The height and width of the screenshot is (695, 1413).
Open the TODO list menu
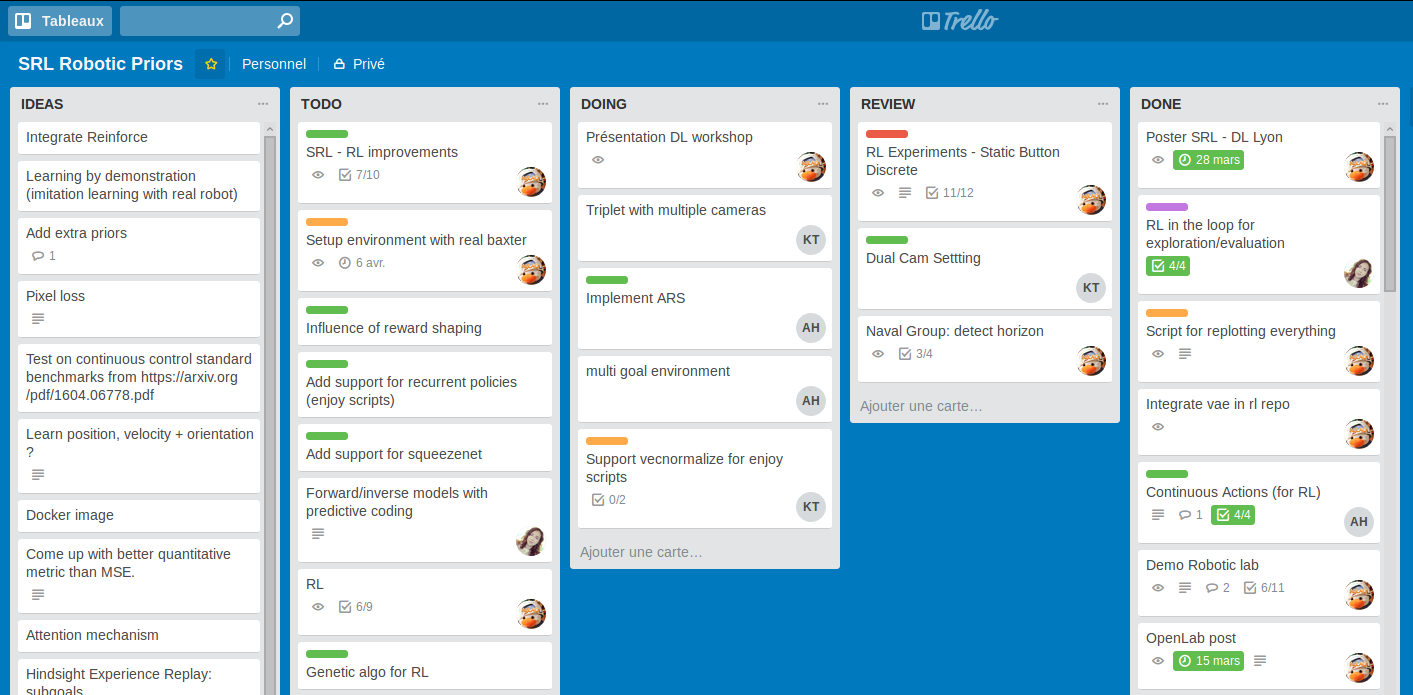click(x=543, y=104)
